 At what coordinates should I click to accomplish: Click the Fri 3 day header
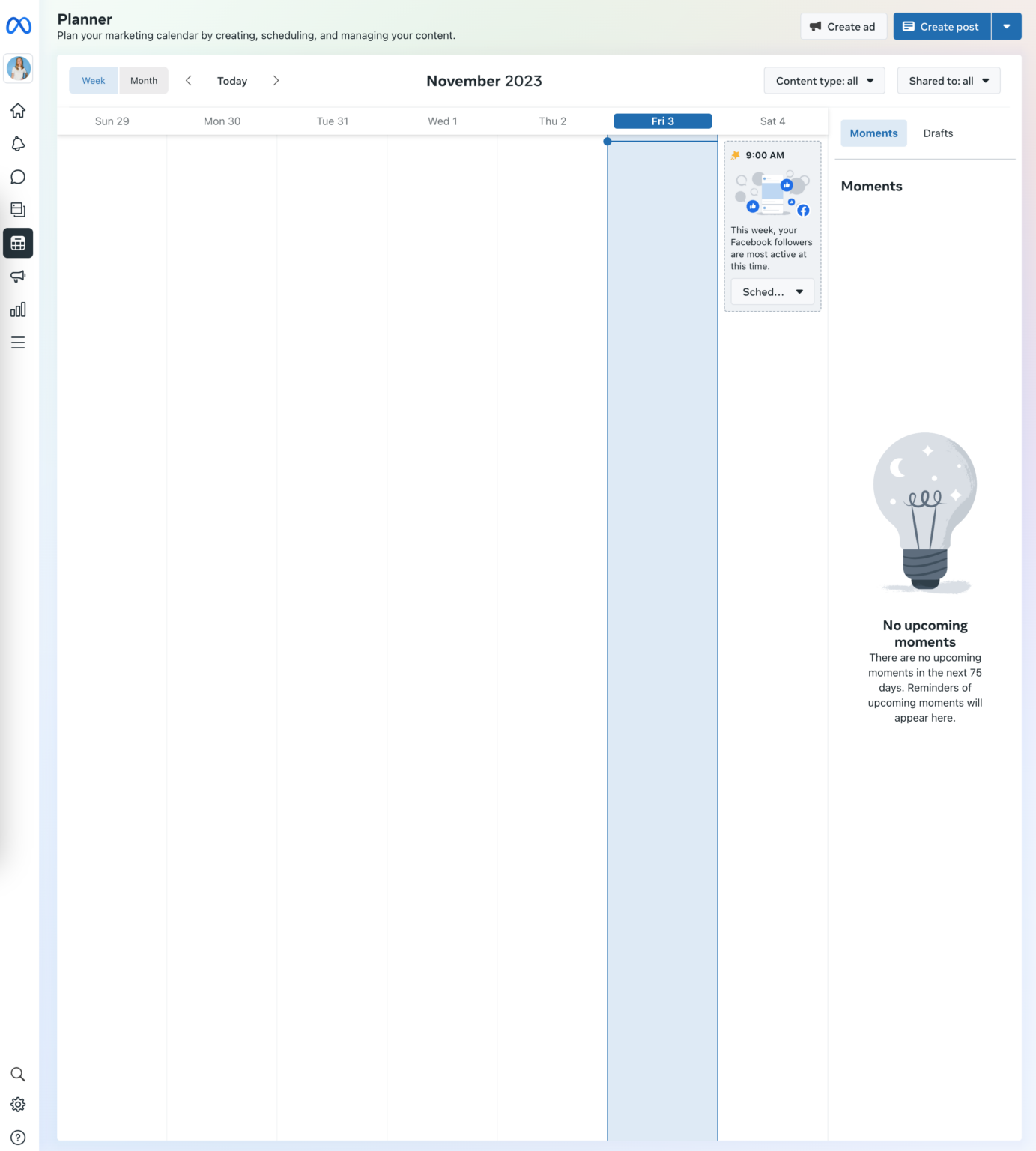point(662,121)
